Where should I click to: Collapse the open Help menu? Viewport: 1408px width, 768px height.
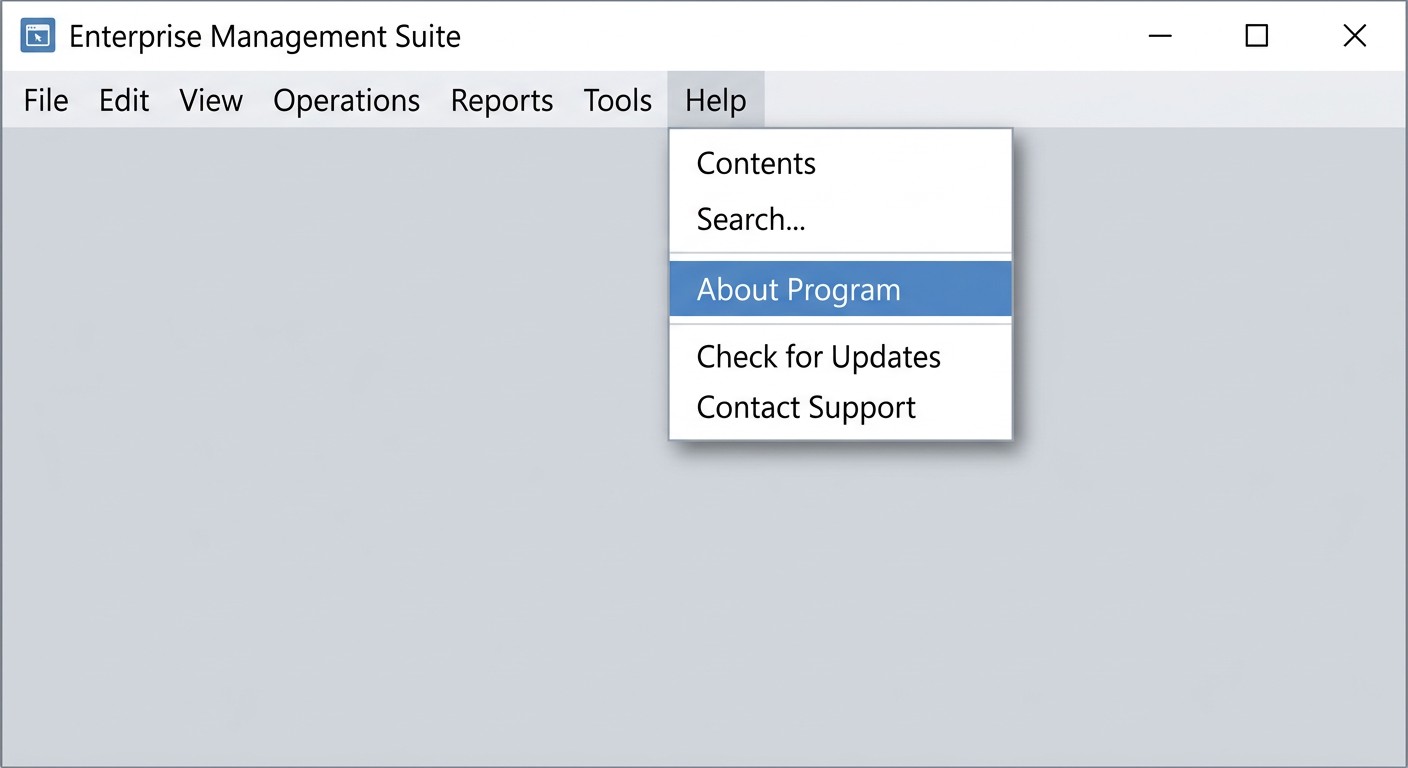click(716, 100)
